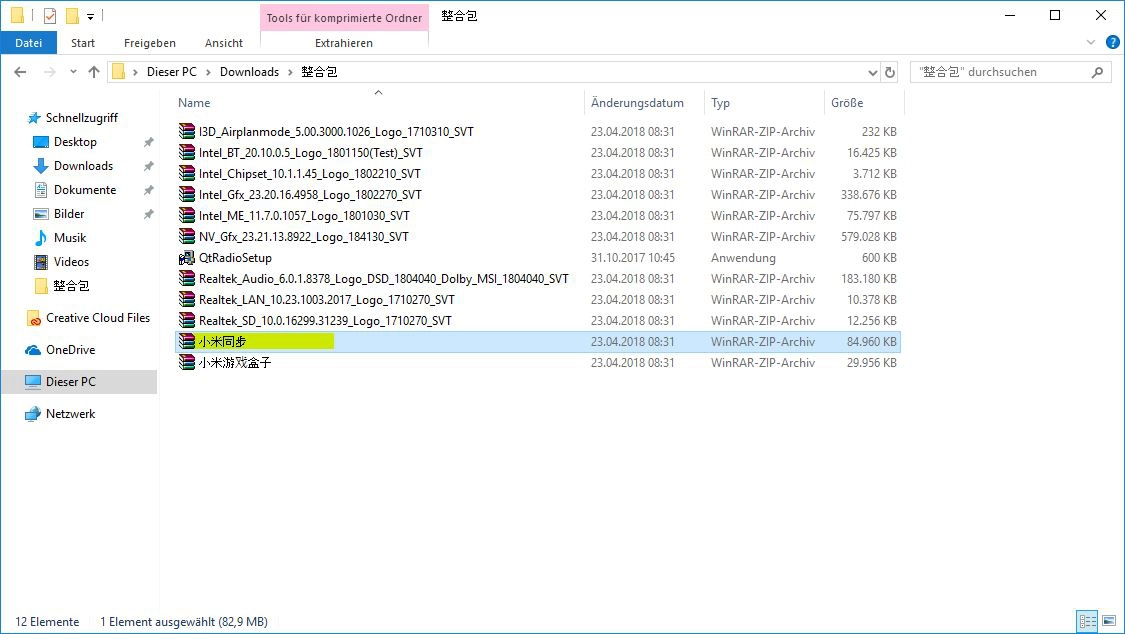Open Desktop in quick access
The width and height of the screenshot is (1125, 634).
65,142
